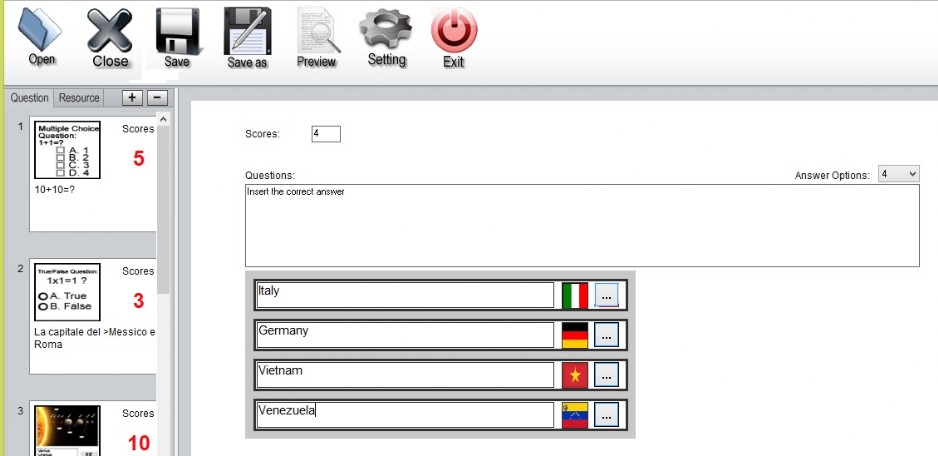Click the German flag image
Image resolution: width=938 pixels, height=456 pixels.
pos(575,335)
